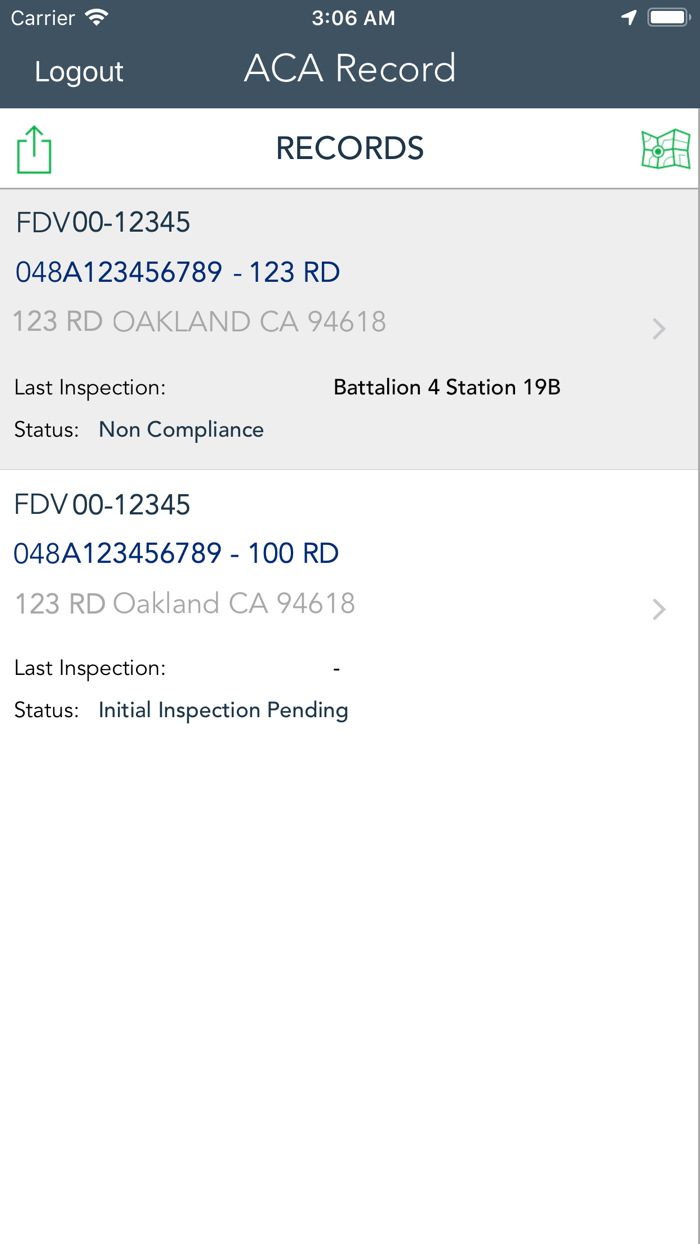Screen dimensions: 700x1244
Task: Tap the location arrow icon in the status bar
Action: click(628, 17)
